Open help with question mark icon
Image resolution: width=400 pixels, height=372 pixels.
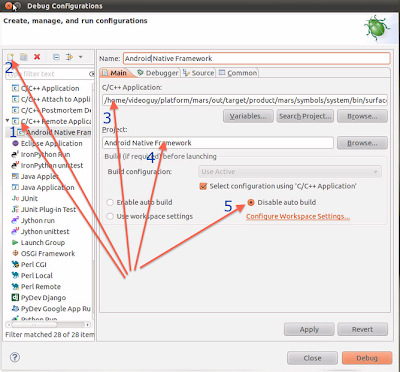15,357
